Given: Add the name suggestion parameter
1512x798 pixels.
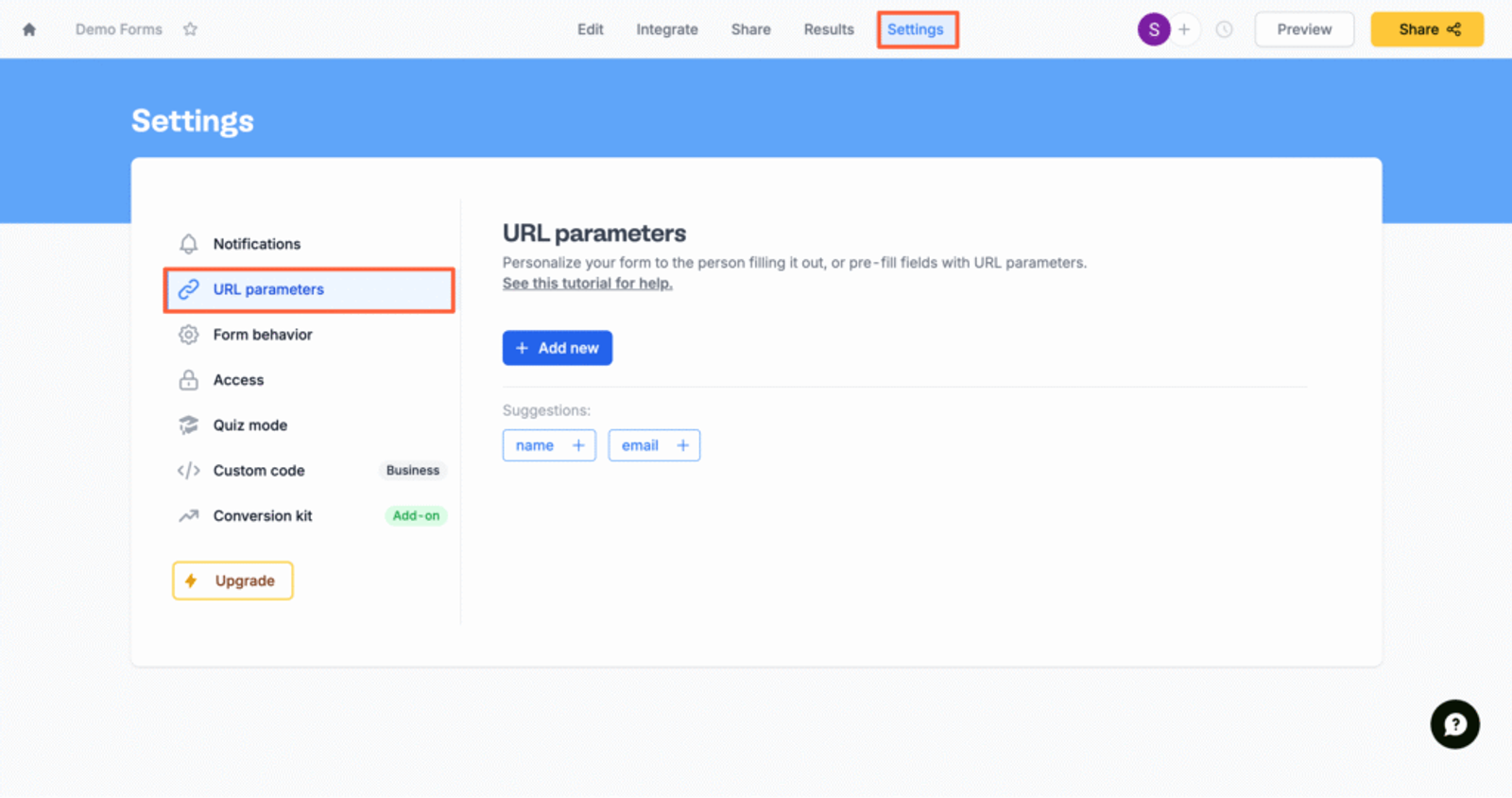Looking at the screenshot, I should point(549,445).
